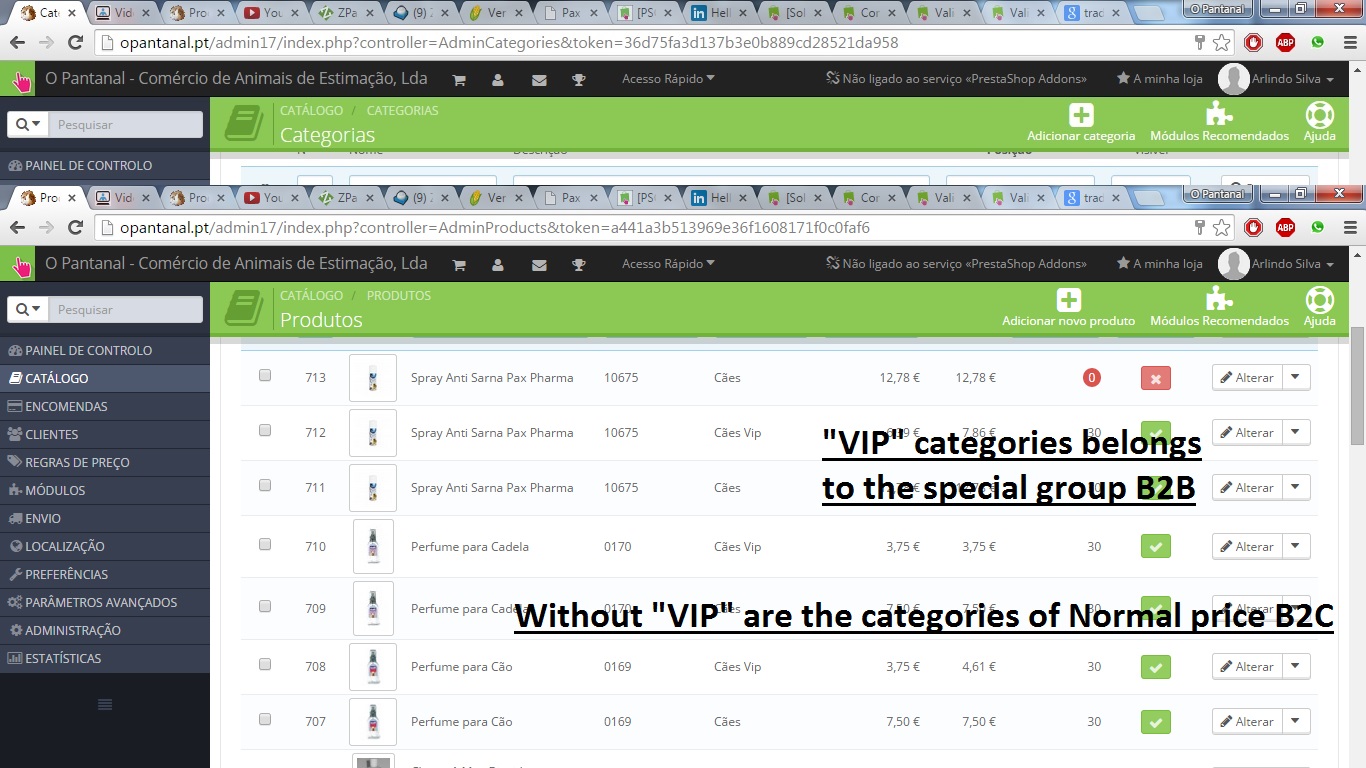Open Arlindo Silva user menu in Produtos window
Image resolution: width=1366 pixels, height=768 pixels.
(1277, 264)
